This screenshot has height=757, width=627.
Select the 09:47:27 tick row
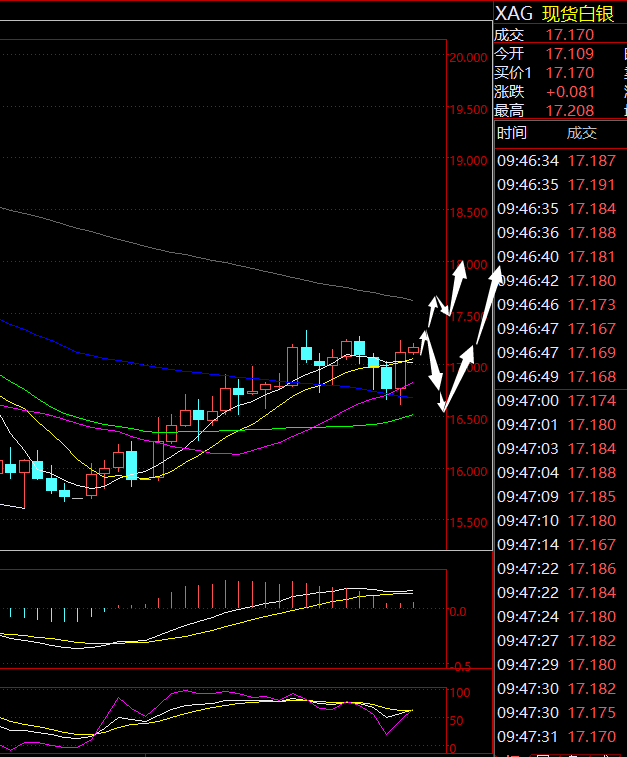pos(557,641)
